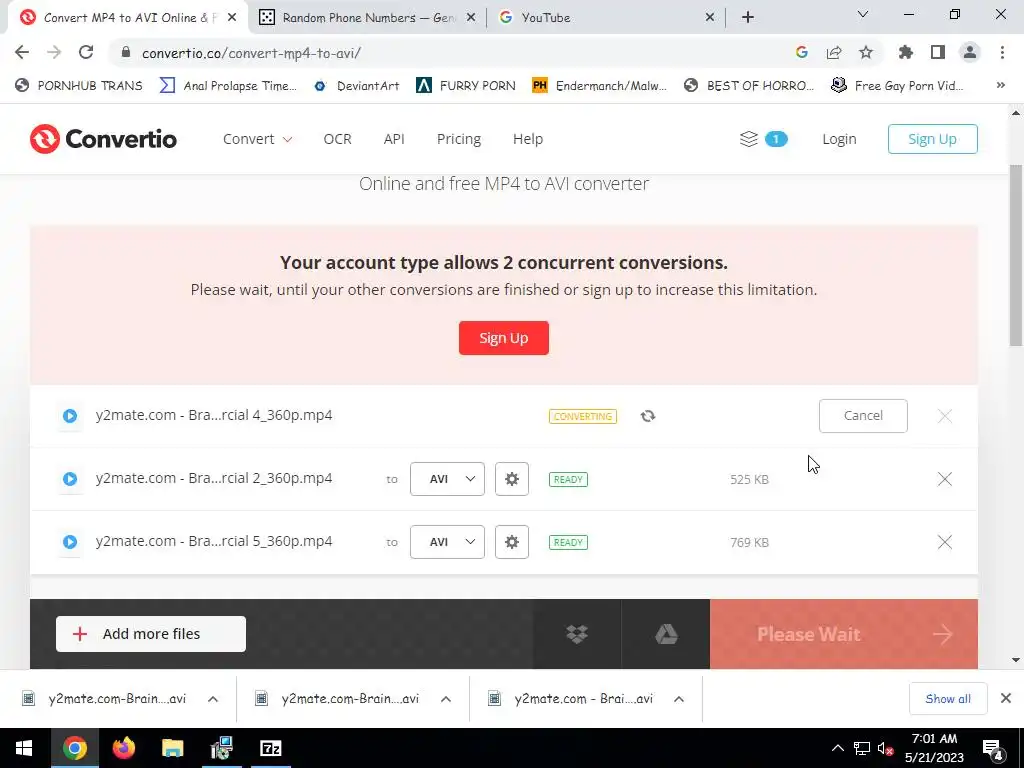Viewport: 1024px width, 768px height.
Task: Add files from Google Drive
Action: click(665, 634)
